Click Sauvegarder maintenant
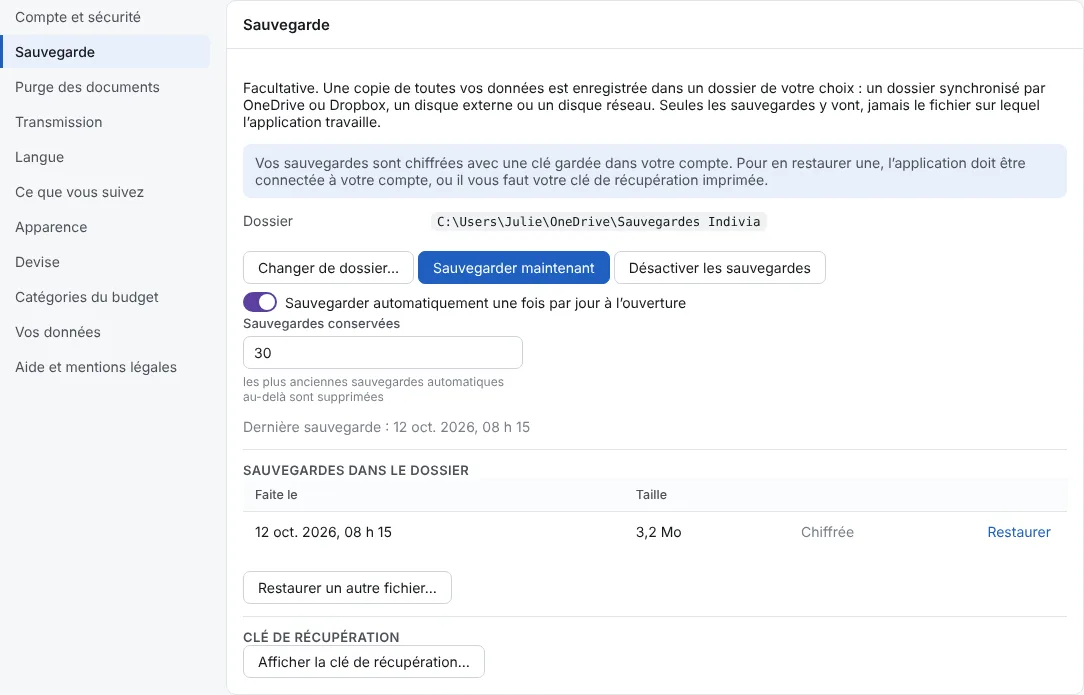Viewport: 1084px width, 695px height. [x=514, y=268]
